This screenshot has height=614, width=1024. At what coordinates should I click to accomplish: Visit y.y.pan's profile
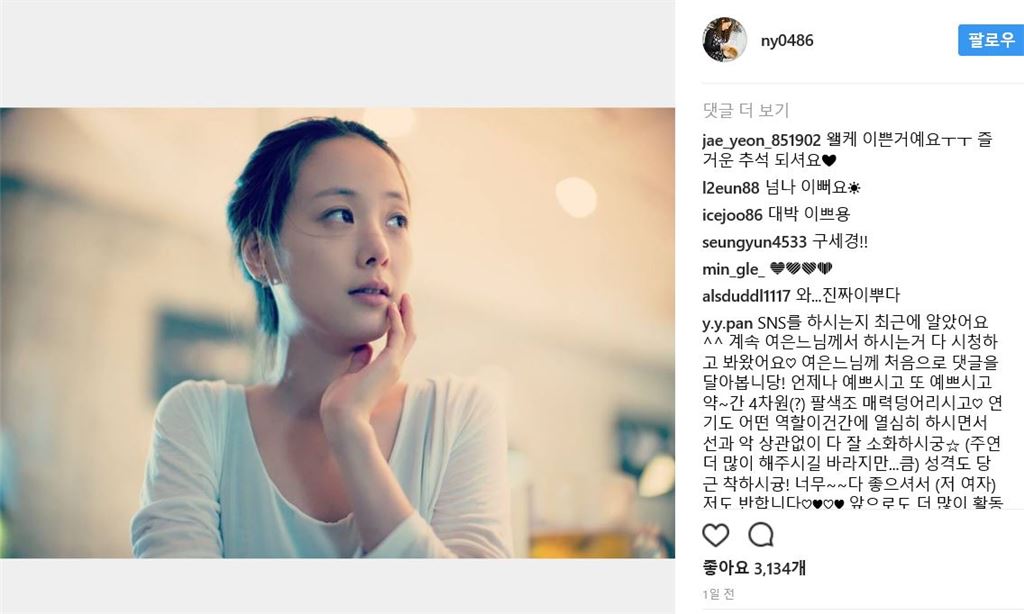coord(728,323)
